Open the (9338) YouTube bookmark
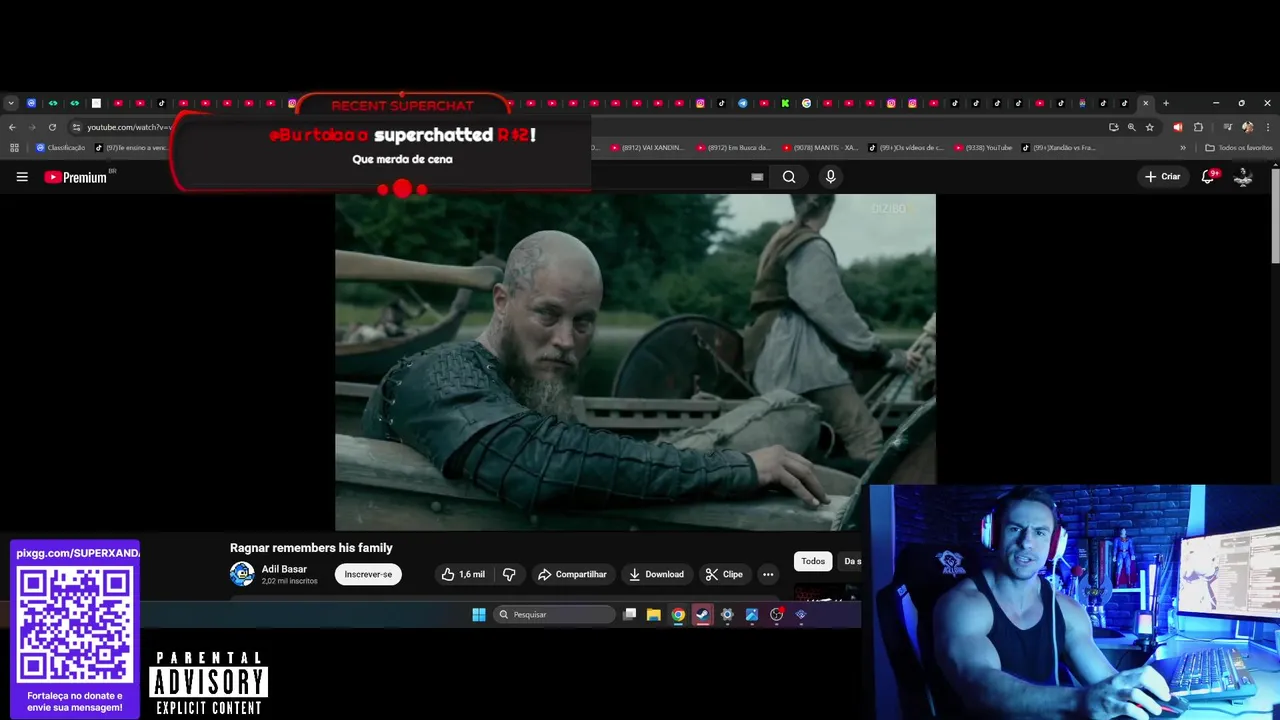Viewport: 1280px width, 720px height. click(983, 148)
